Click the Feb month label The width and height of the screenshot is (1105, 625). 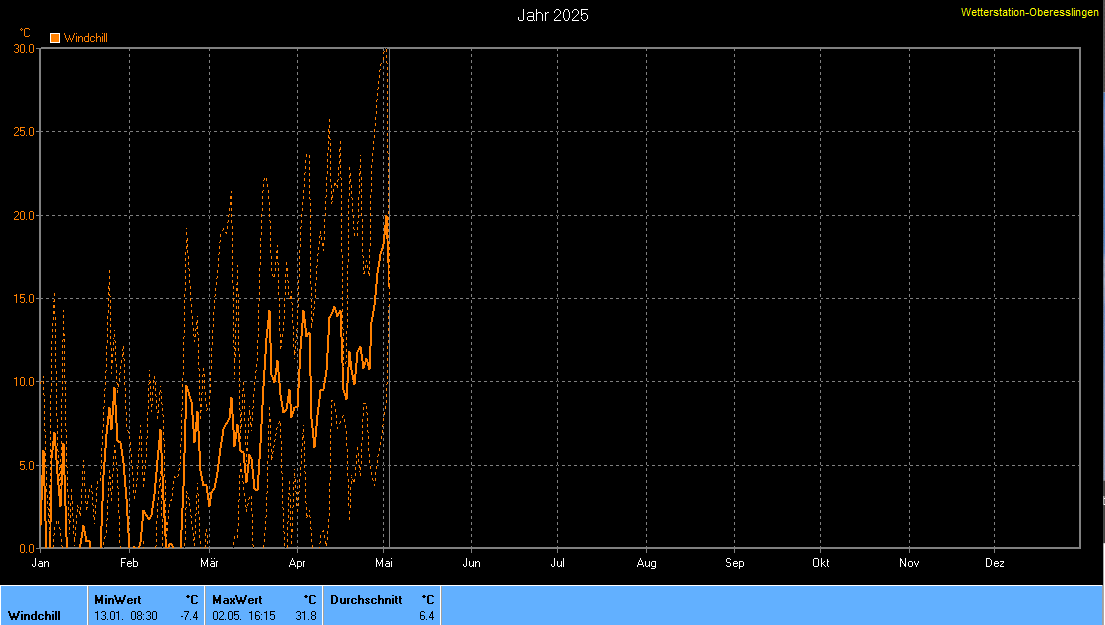pos(129,563)
